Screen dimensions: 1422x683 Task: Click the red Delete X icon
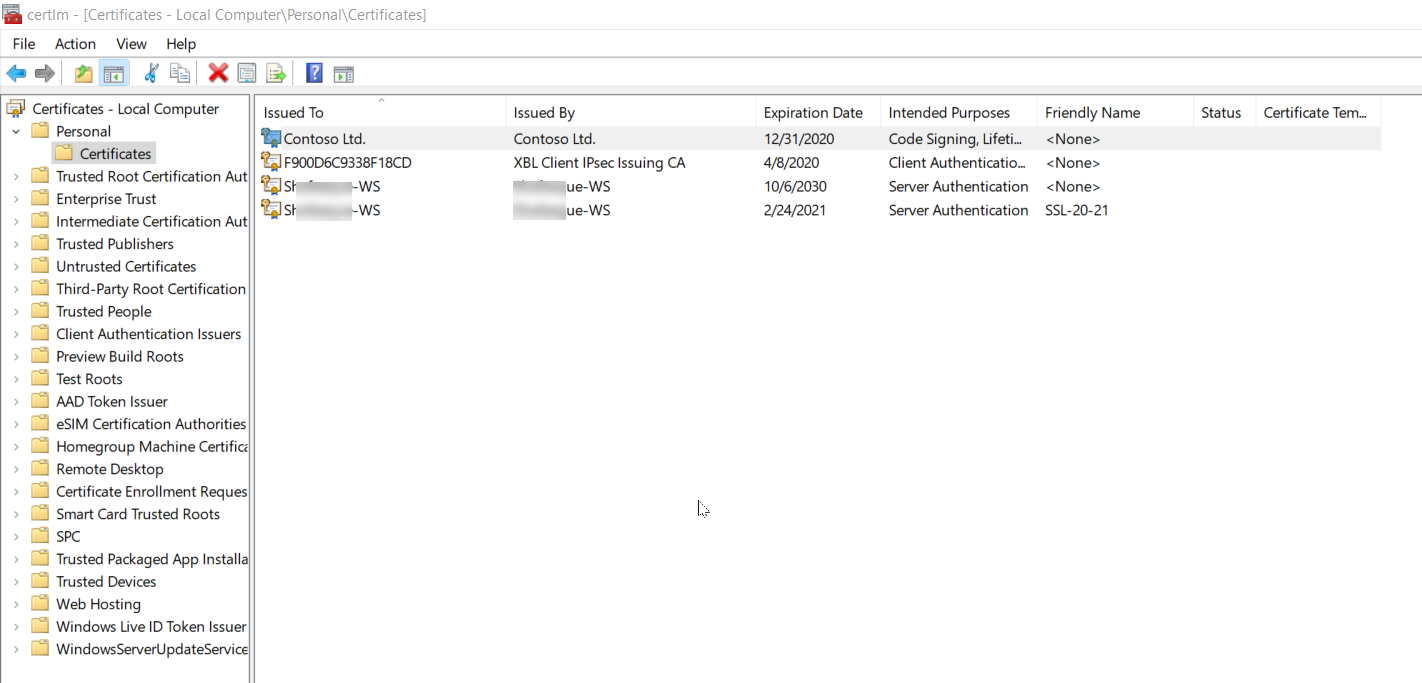pos(218,73)
